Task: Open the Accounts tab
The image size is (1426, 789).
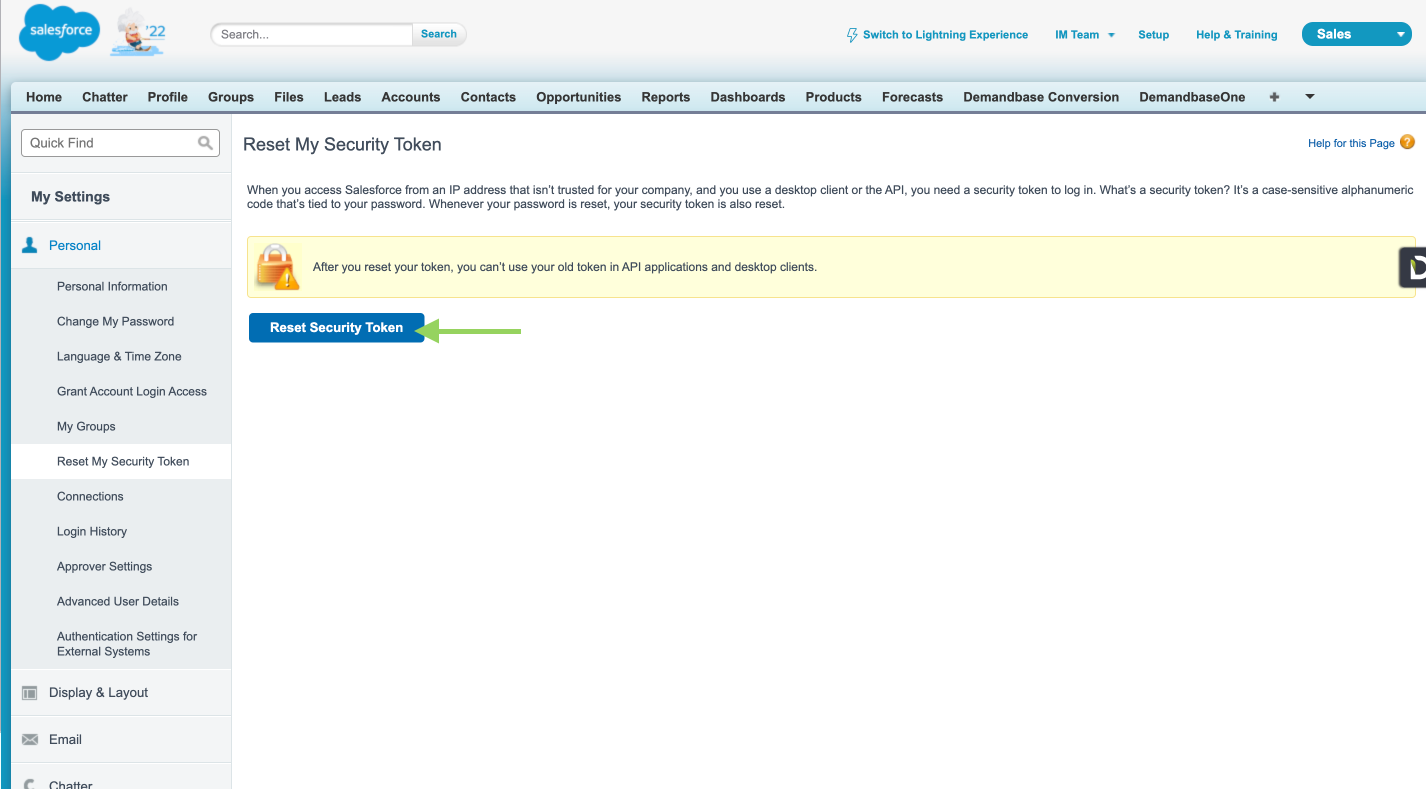Action: point(411,97)
